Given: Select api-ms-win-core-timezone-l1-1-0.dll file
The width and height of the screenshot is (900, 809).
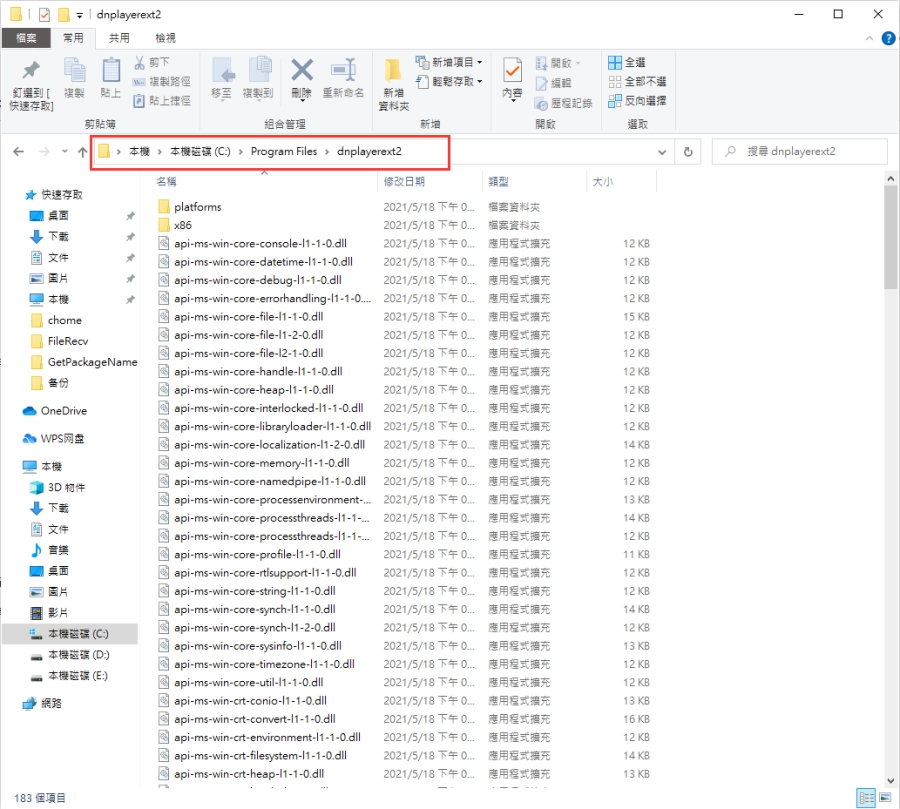Looking at the screenshot, I should [x=264, y=664].
